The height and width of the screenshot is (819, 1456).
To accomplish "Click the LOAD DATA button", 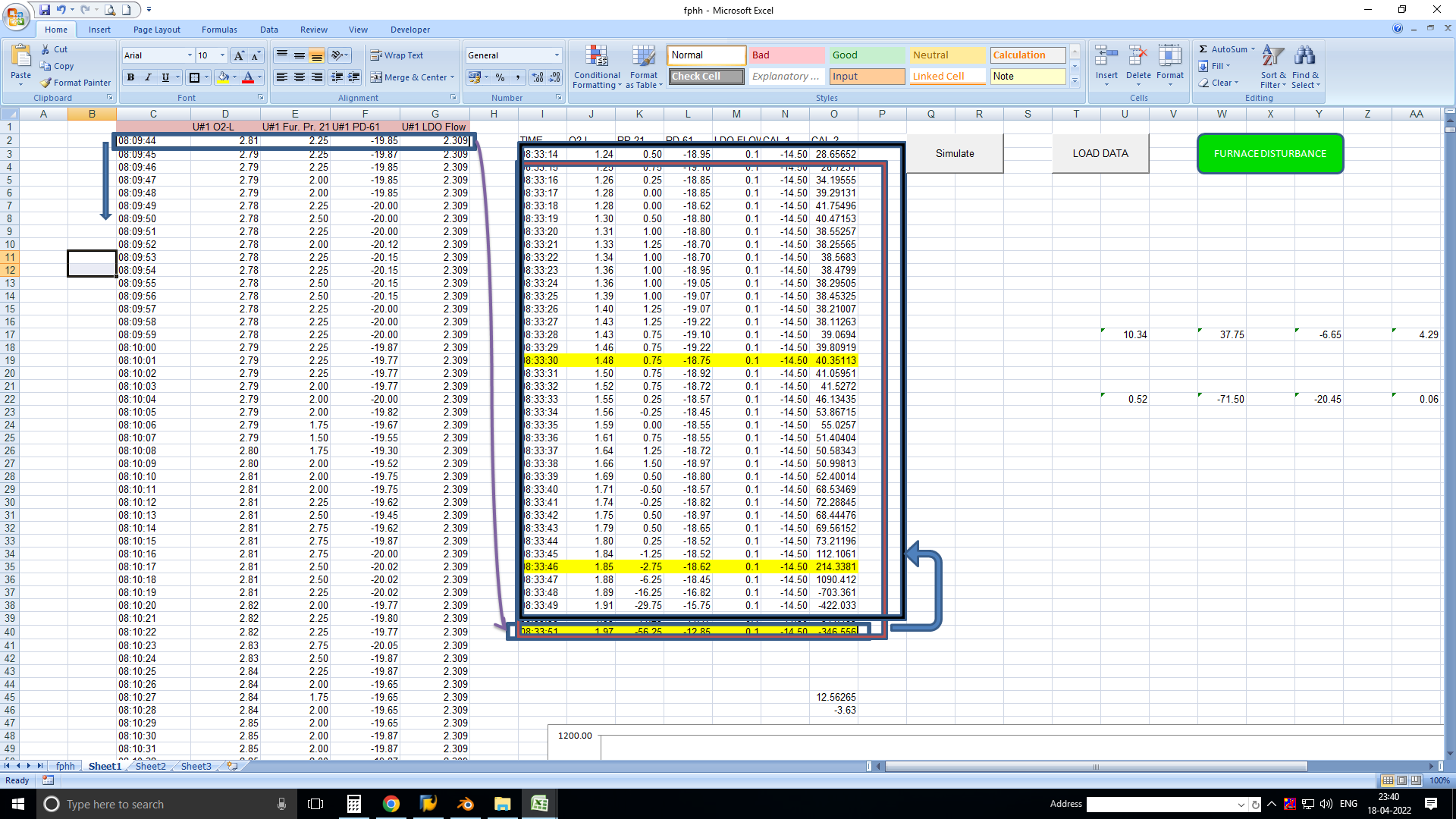I will click(1100, 153).
